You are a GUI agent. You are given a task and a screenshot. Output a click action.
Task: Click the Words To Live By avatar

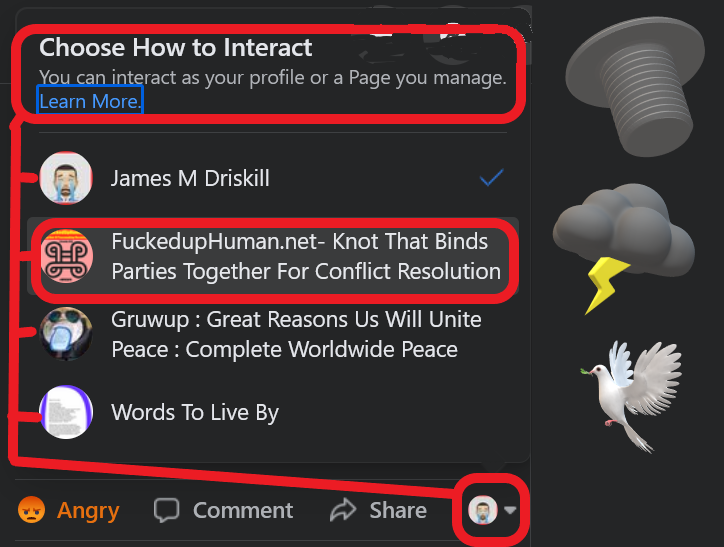point(66,412)
